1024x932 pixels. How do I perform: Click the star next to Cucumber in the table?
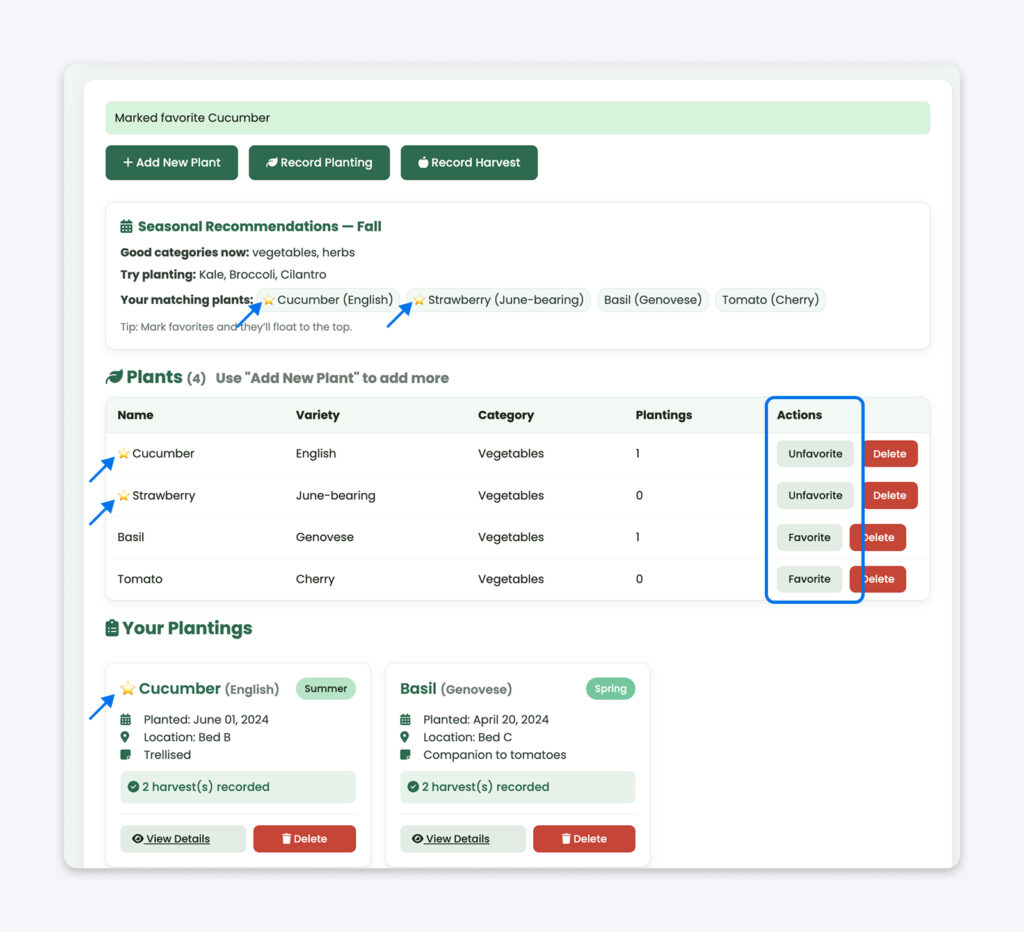(x=122, y=453)
